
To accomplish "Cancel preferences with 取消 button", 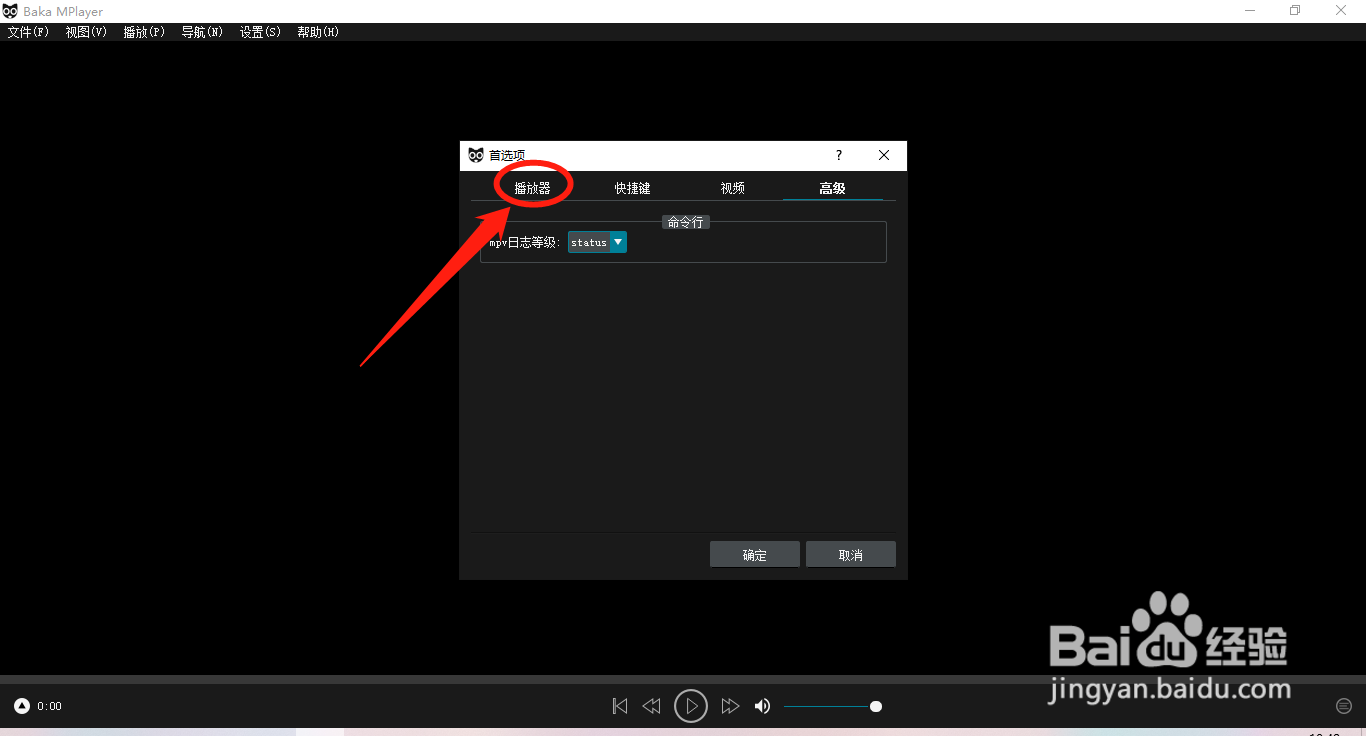I will tap(851, 555).
